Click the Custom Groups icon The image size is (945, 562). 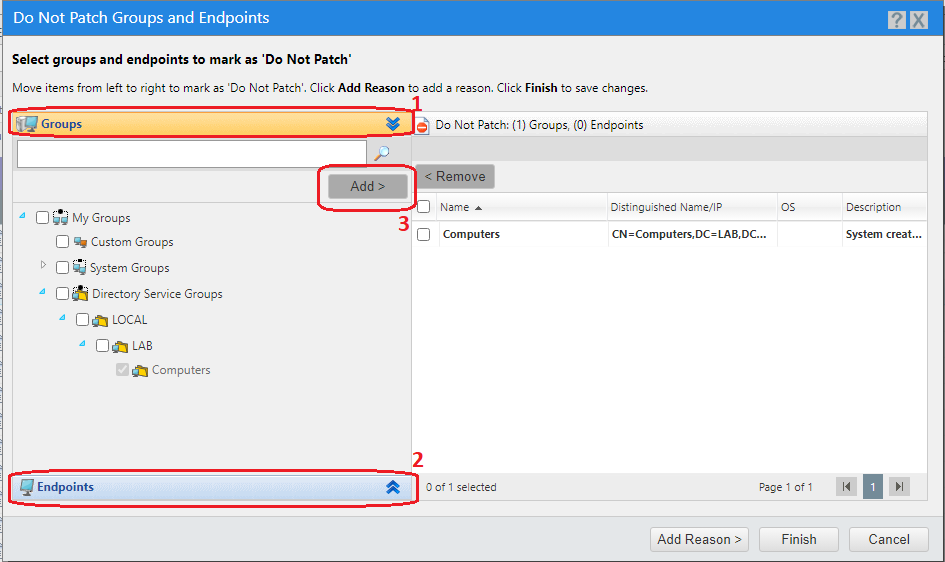[x=80, y=242]
